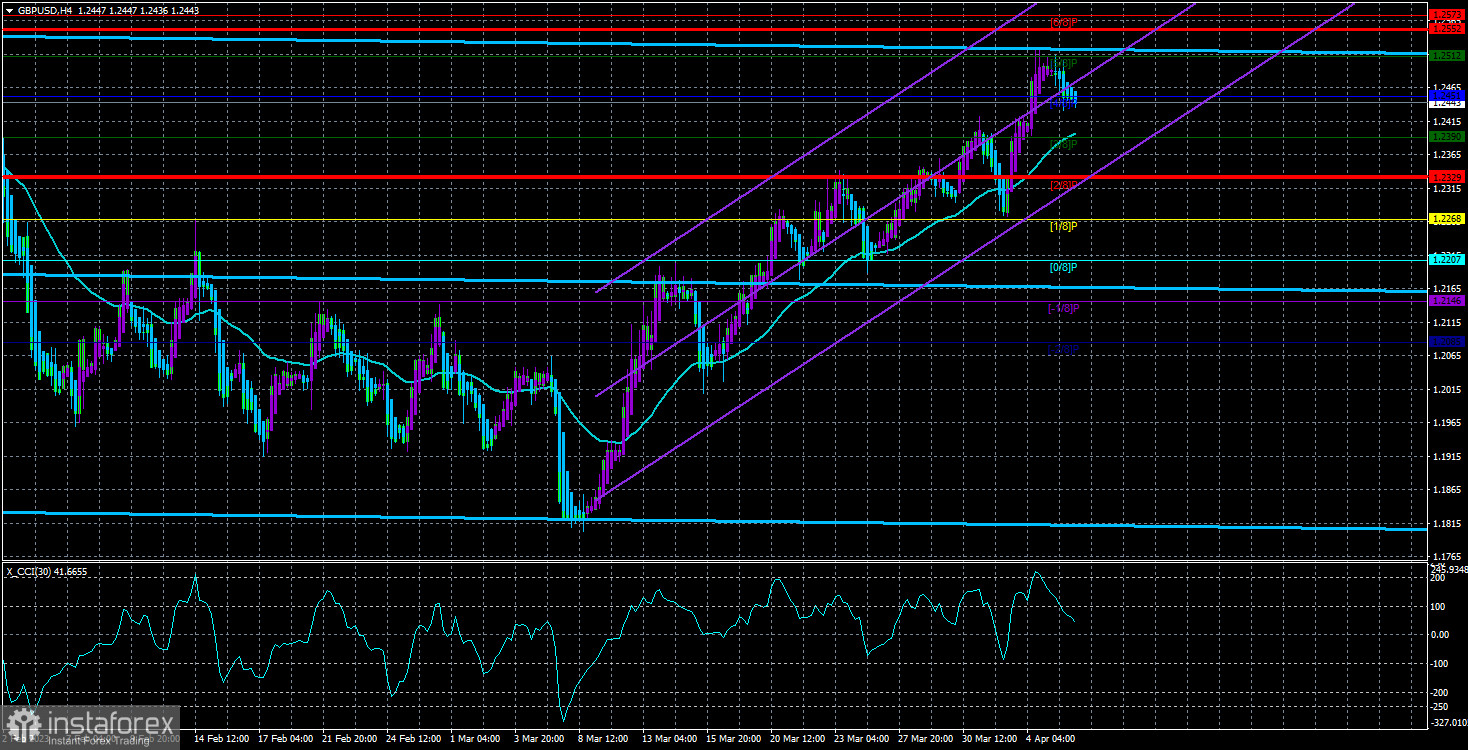Click the -100 CCI scale value
The width and height of the screenshot is (1468, 750).
point(1441,663)
